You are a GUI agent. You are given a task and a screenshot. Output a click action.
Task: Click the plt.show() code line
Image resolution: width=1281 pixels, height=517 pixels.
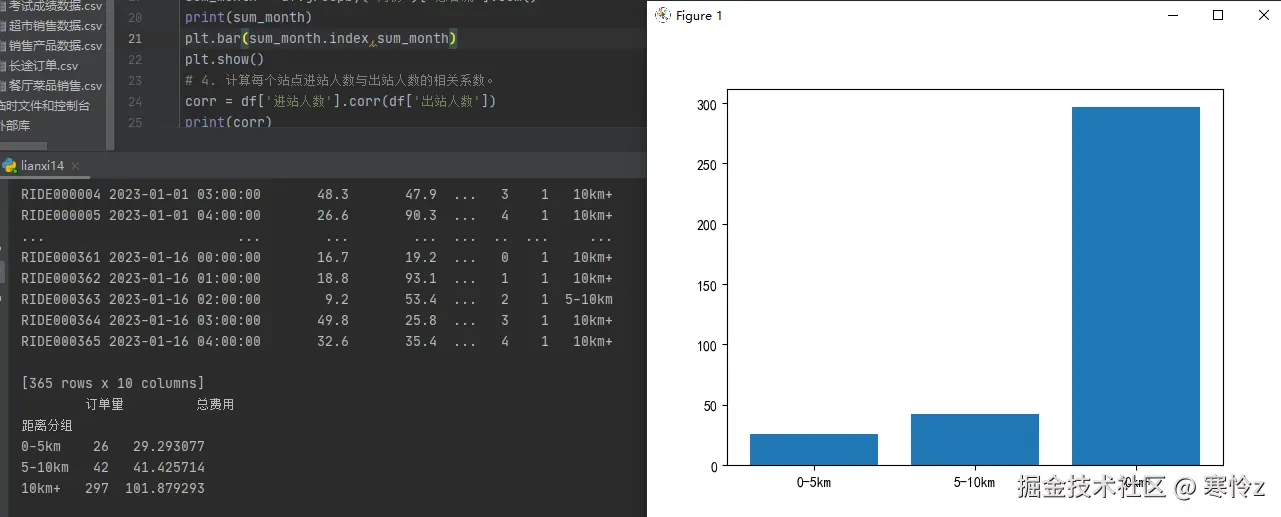pos(224,60)
